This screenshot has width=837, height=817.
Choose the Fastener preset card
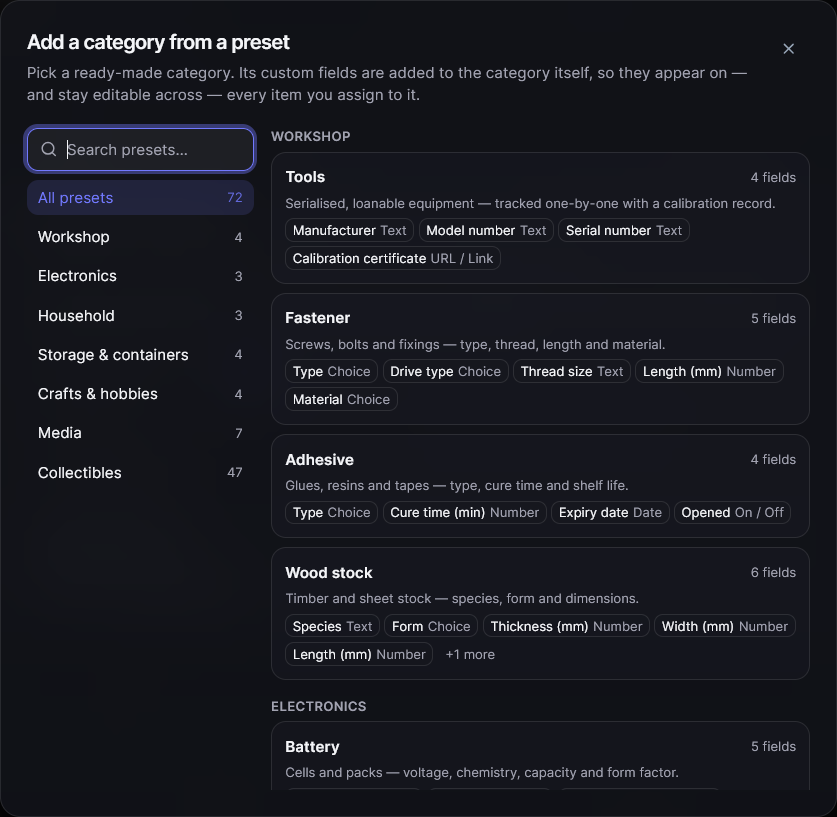[540, 359]
